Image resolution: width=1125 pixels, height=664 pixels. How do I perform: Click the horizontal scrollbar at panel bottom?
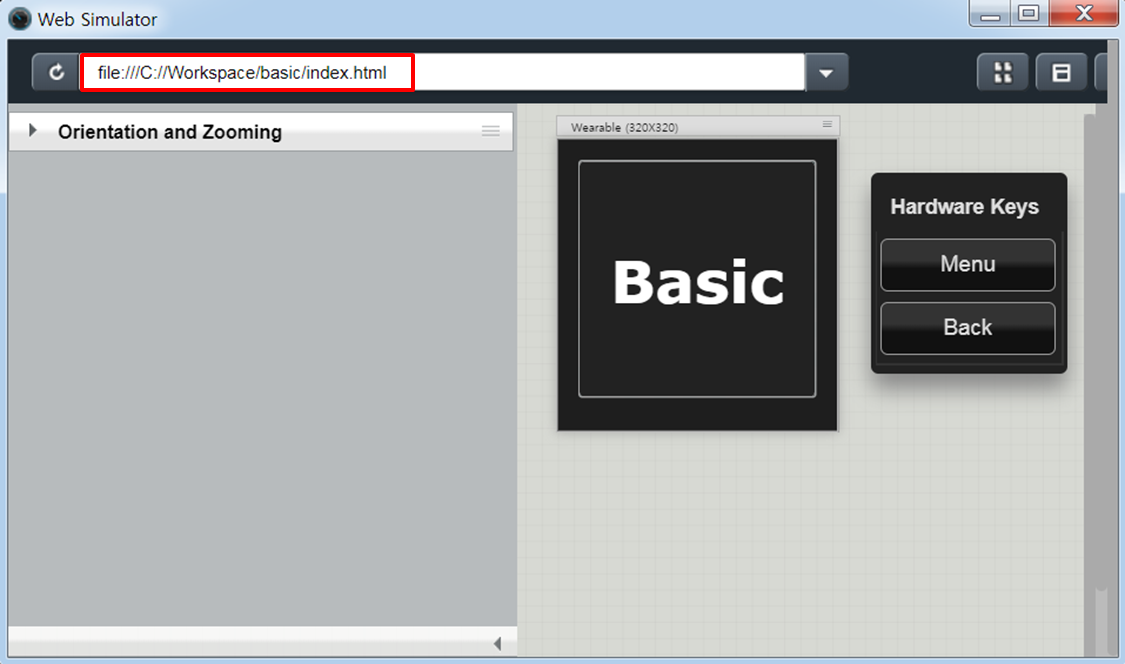click(250, 643)
